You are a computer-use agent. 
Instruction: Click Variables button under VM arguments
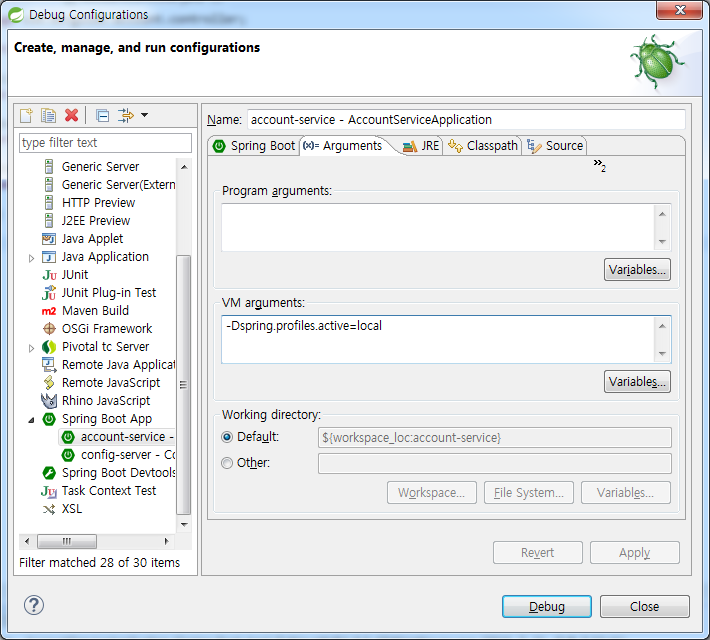click(x=637, y=381)
